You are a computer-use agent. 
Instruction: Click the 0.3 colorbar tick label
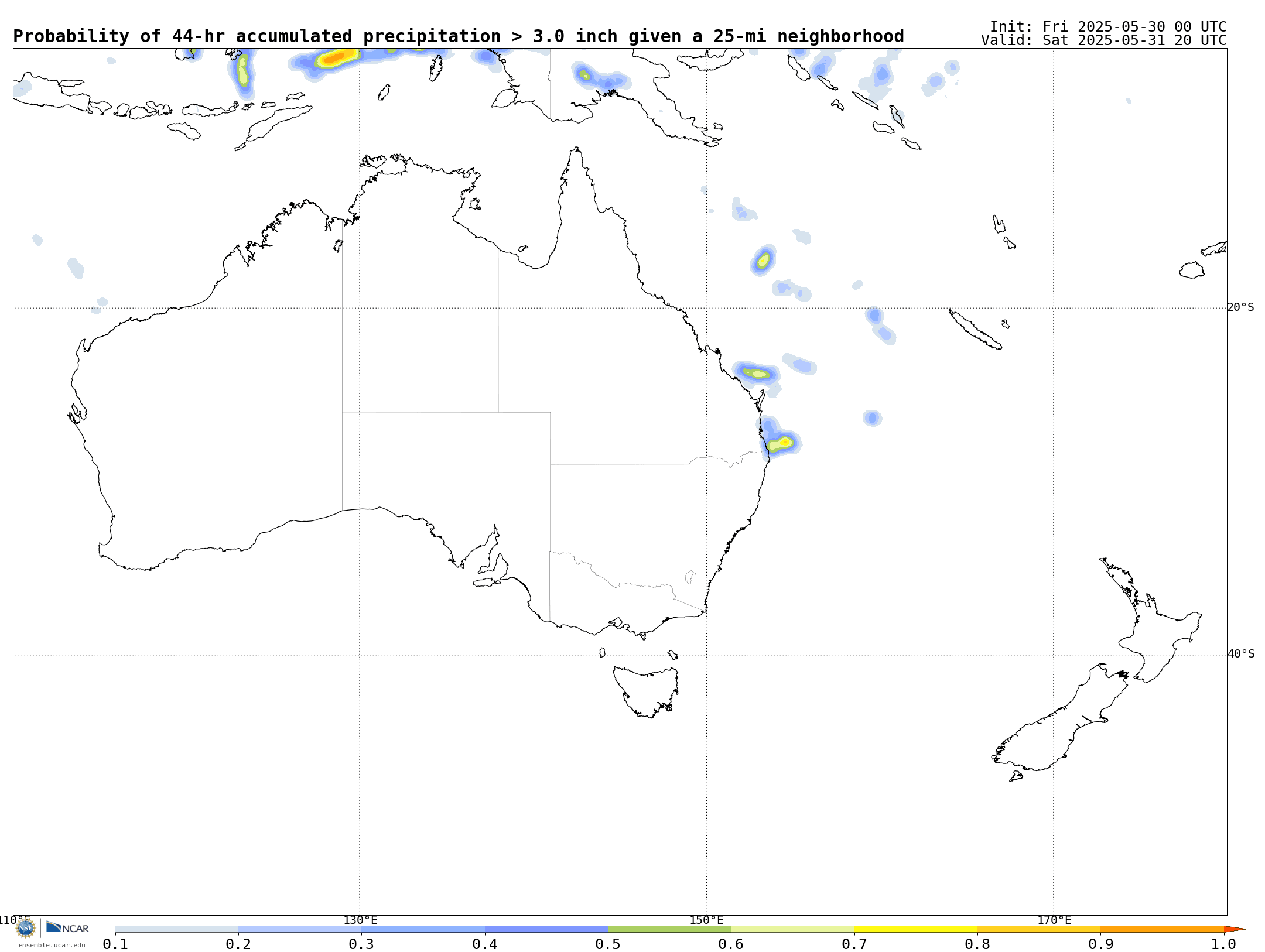(x=361, y=944)
